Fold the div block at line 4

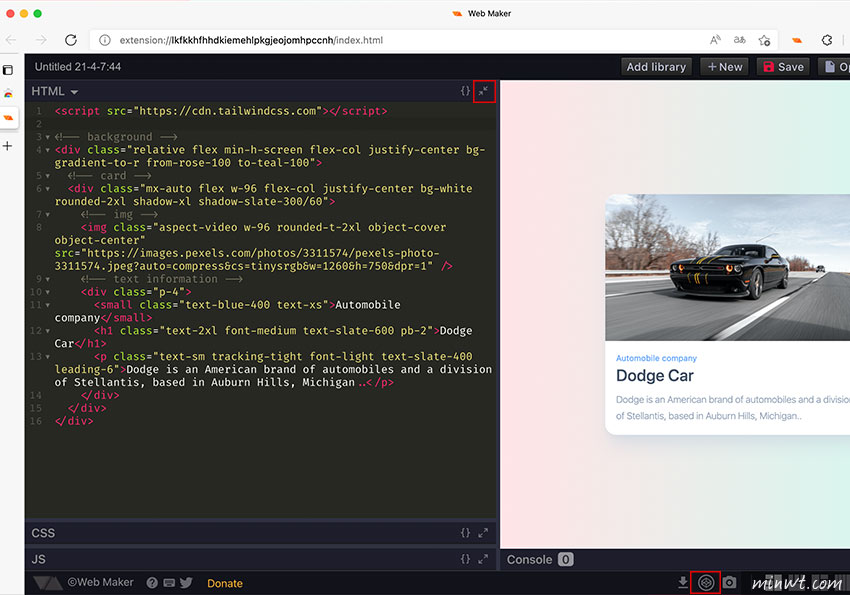[48, 150]
